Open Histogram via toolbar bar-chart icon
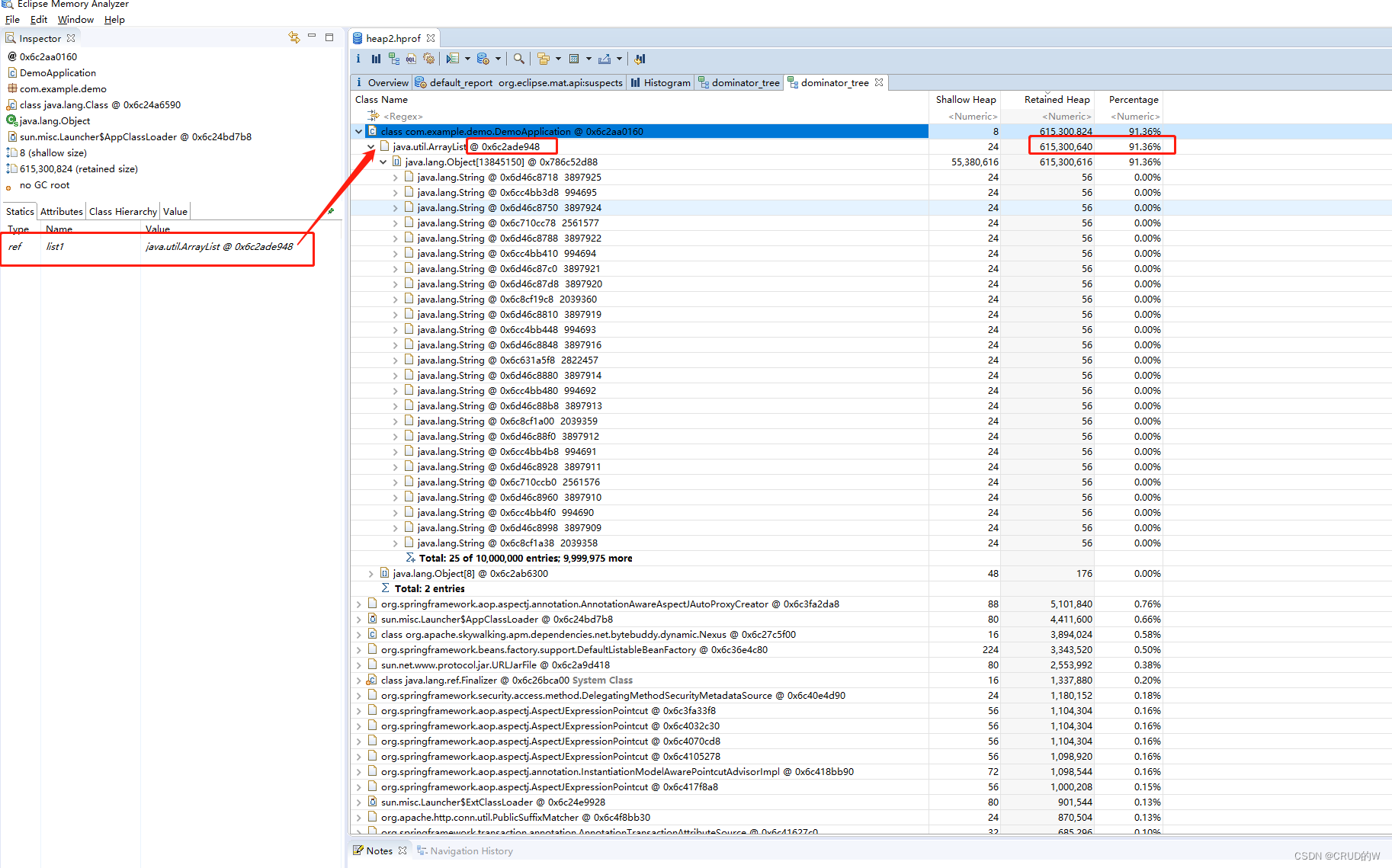 tap(376, 59)
